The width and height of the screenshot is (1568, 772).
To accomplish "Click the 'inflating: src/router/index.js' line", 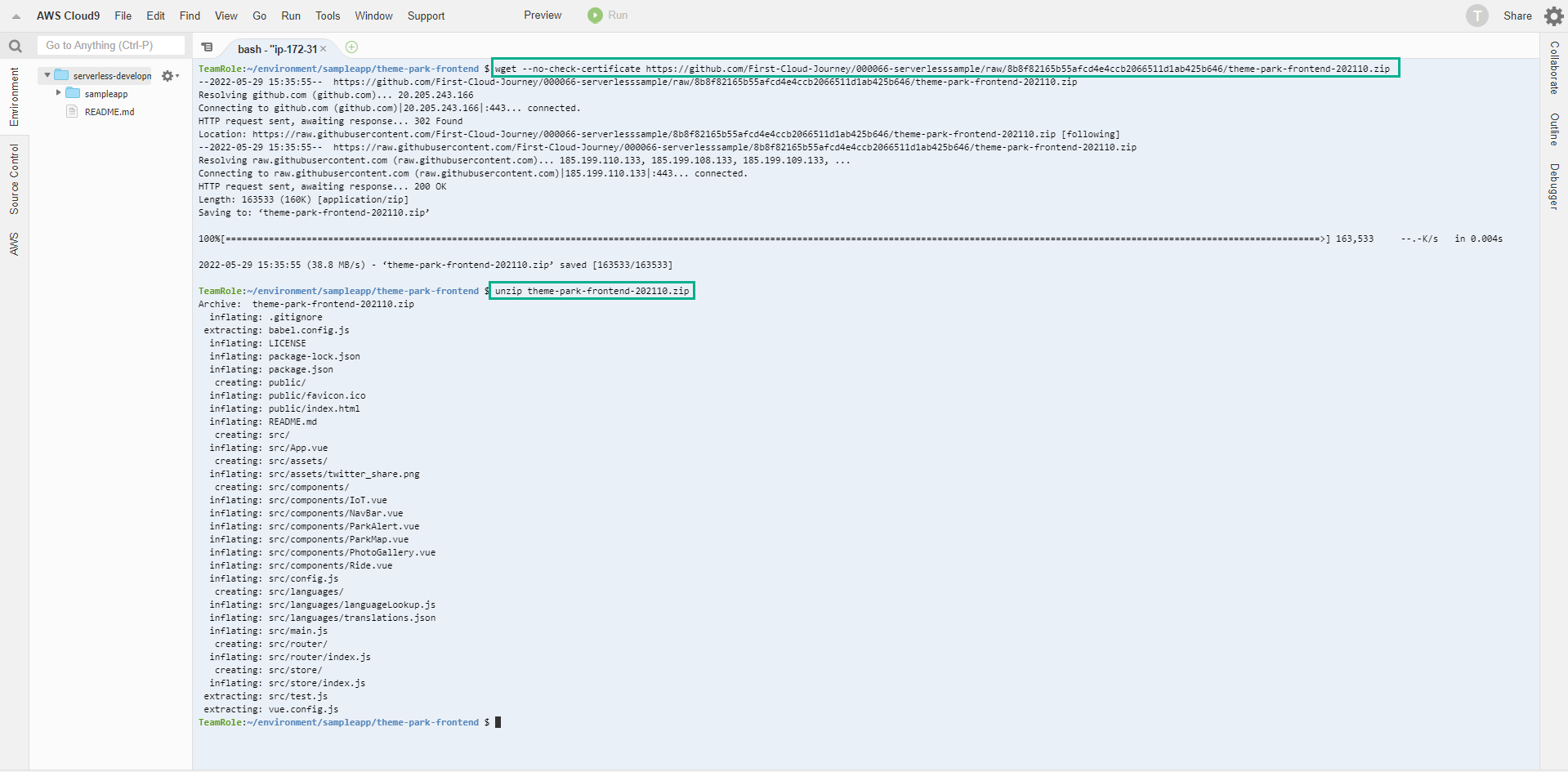I will click(x=290, y=657).
